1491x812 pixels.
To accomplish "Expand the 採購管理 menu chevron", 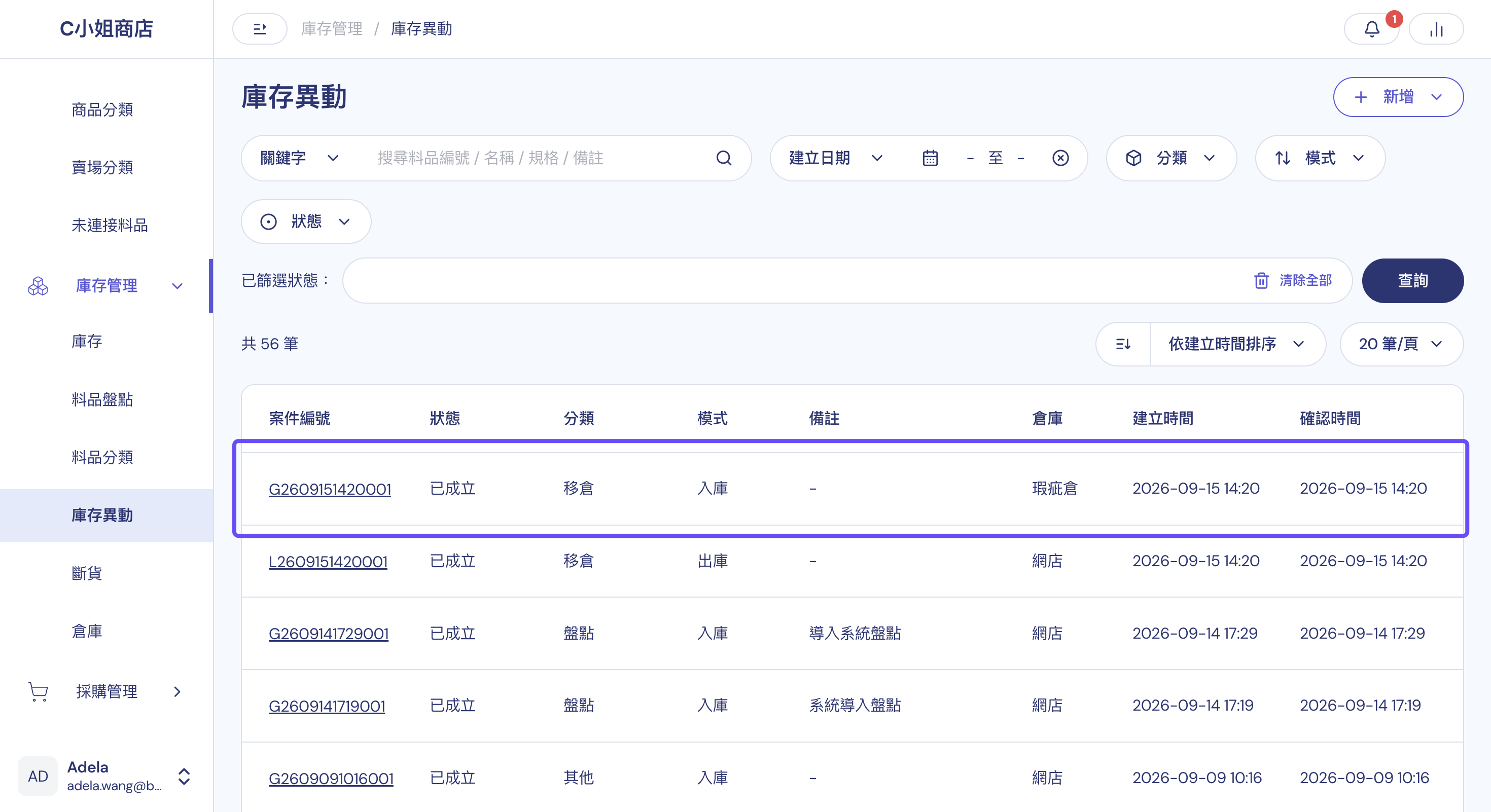I will 177,691.
